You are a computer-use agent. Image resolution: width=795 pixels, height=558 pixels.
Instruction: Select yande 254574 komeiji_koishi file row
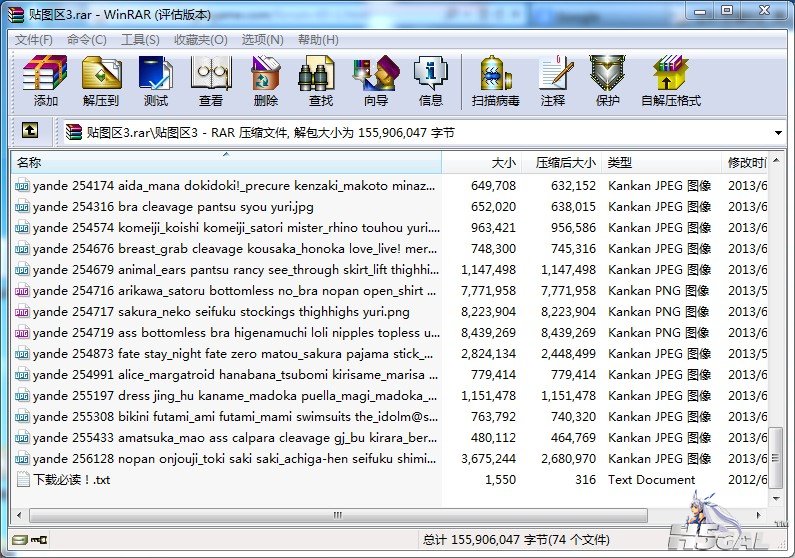pyautogui.click(x=389, y=228)
